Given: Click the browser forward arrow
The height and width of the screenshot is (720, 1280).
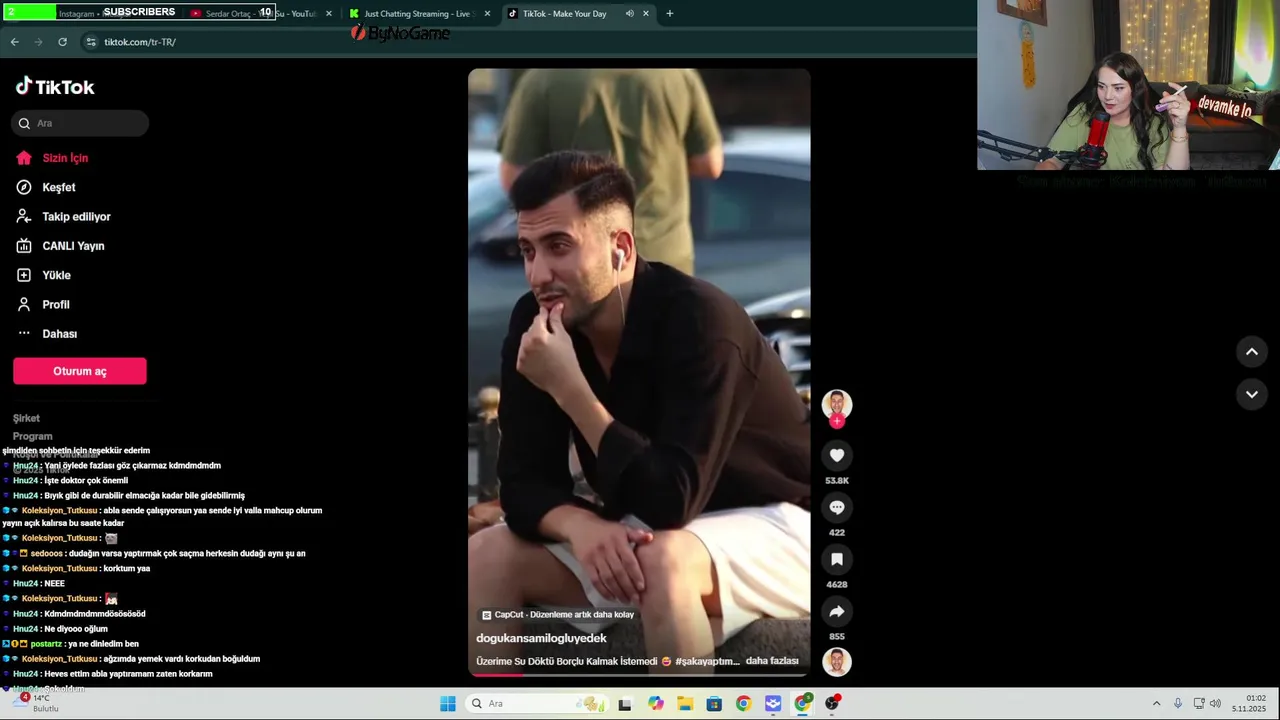Looking at the screenshot, I should pyautogui.click(x=38, y=42).
